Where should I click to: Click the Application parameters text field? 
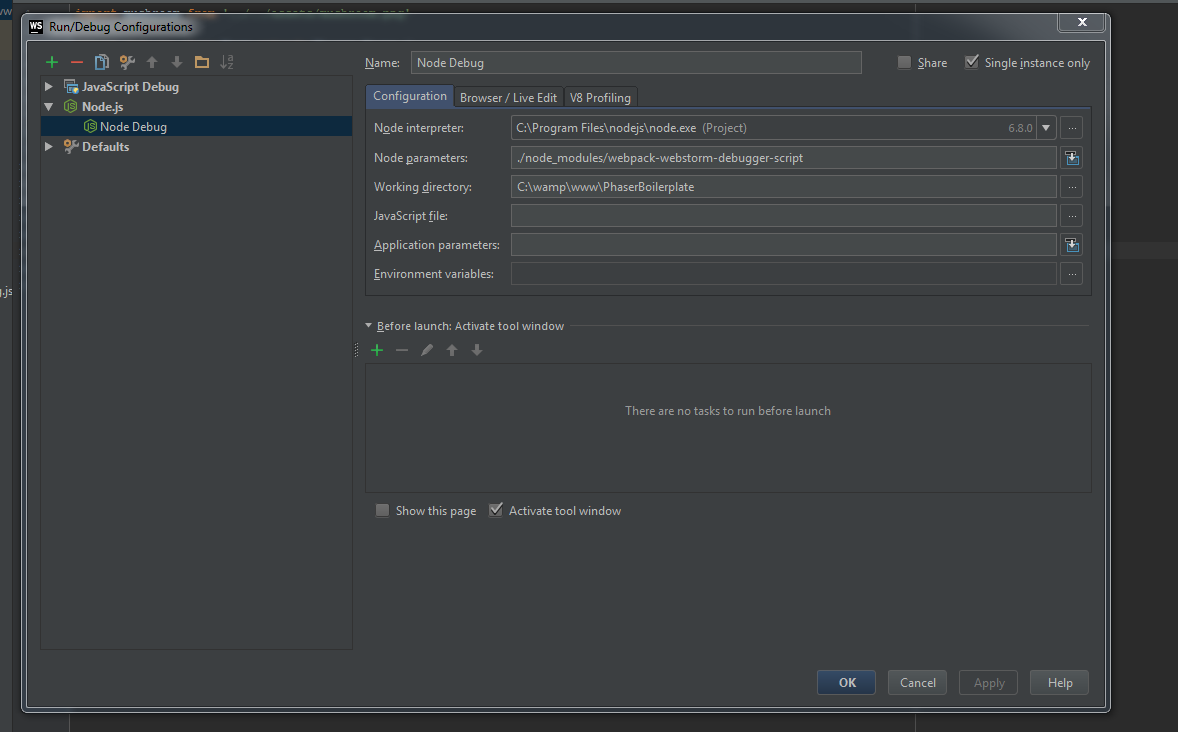coord(784,245)
